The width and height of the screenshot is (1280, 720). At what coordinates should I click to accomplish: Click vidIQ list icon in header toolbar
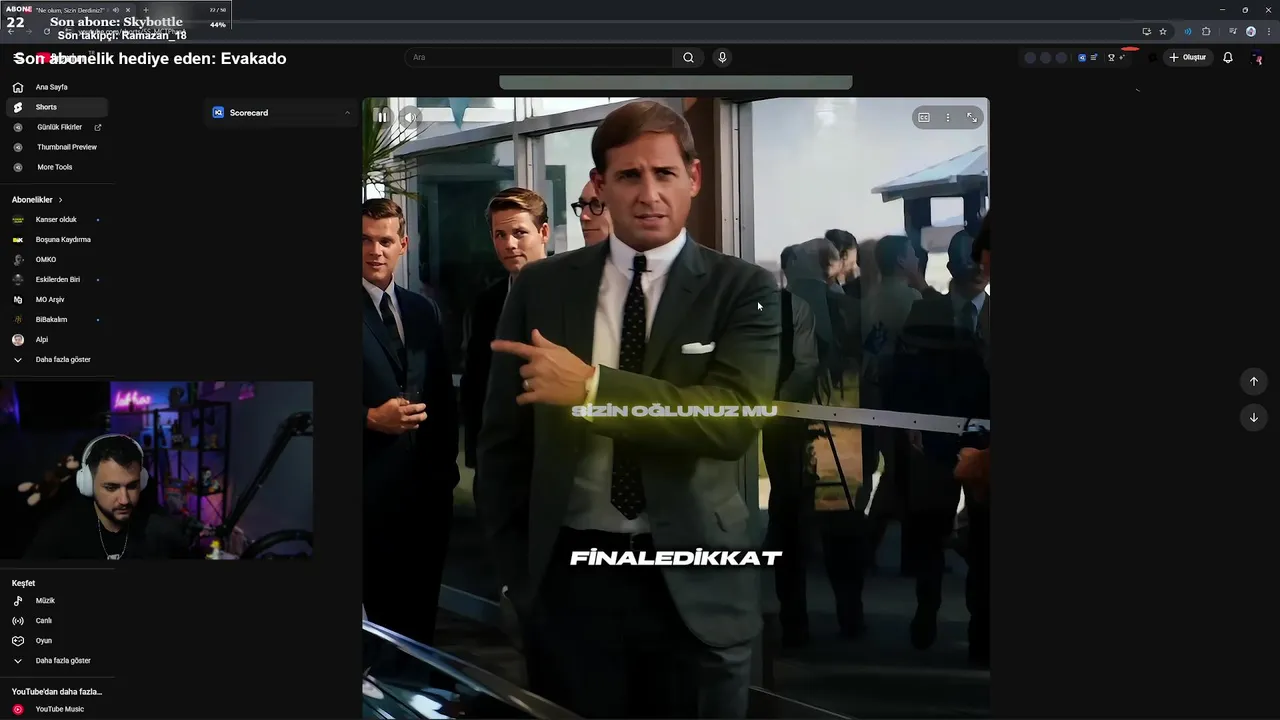[x=1094, y=57]
